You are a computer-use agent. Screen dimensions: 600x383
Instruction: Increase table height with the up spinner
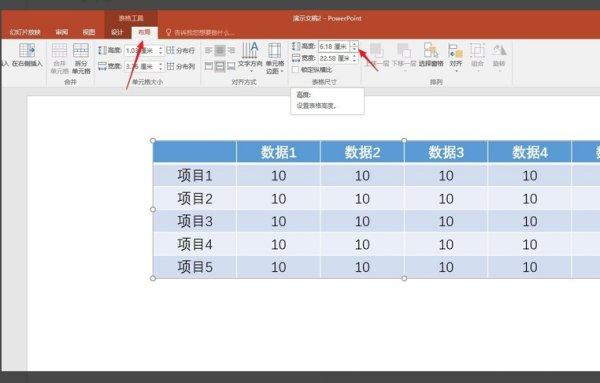coord(354,44)
